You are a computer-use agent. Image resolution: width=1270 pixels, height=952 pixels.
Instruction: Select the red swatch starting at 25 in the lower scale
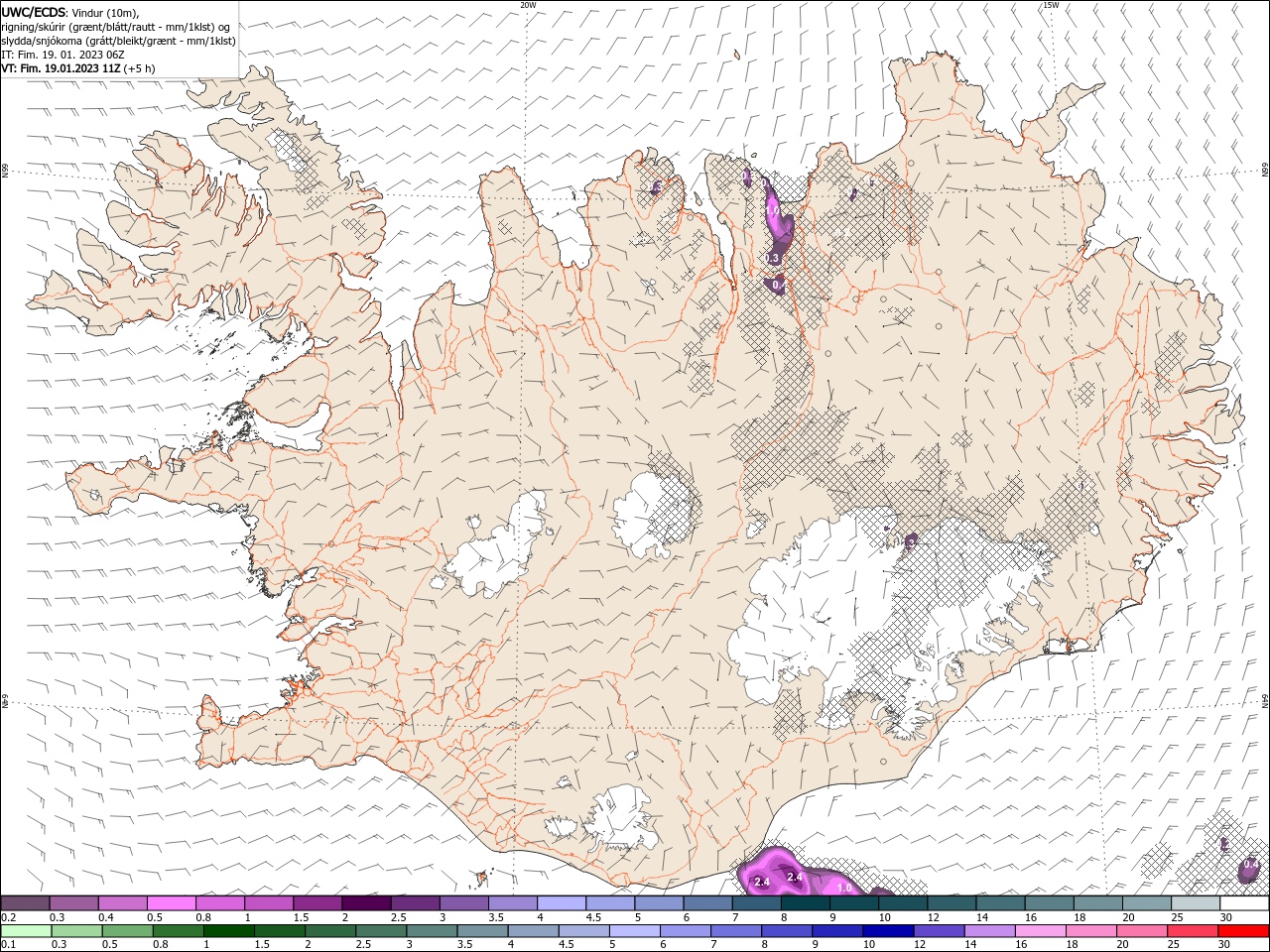click(1193, 931)
